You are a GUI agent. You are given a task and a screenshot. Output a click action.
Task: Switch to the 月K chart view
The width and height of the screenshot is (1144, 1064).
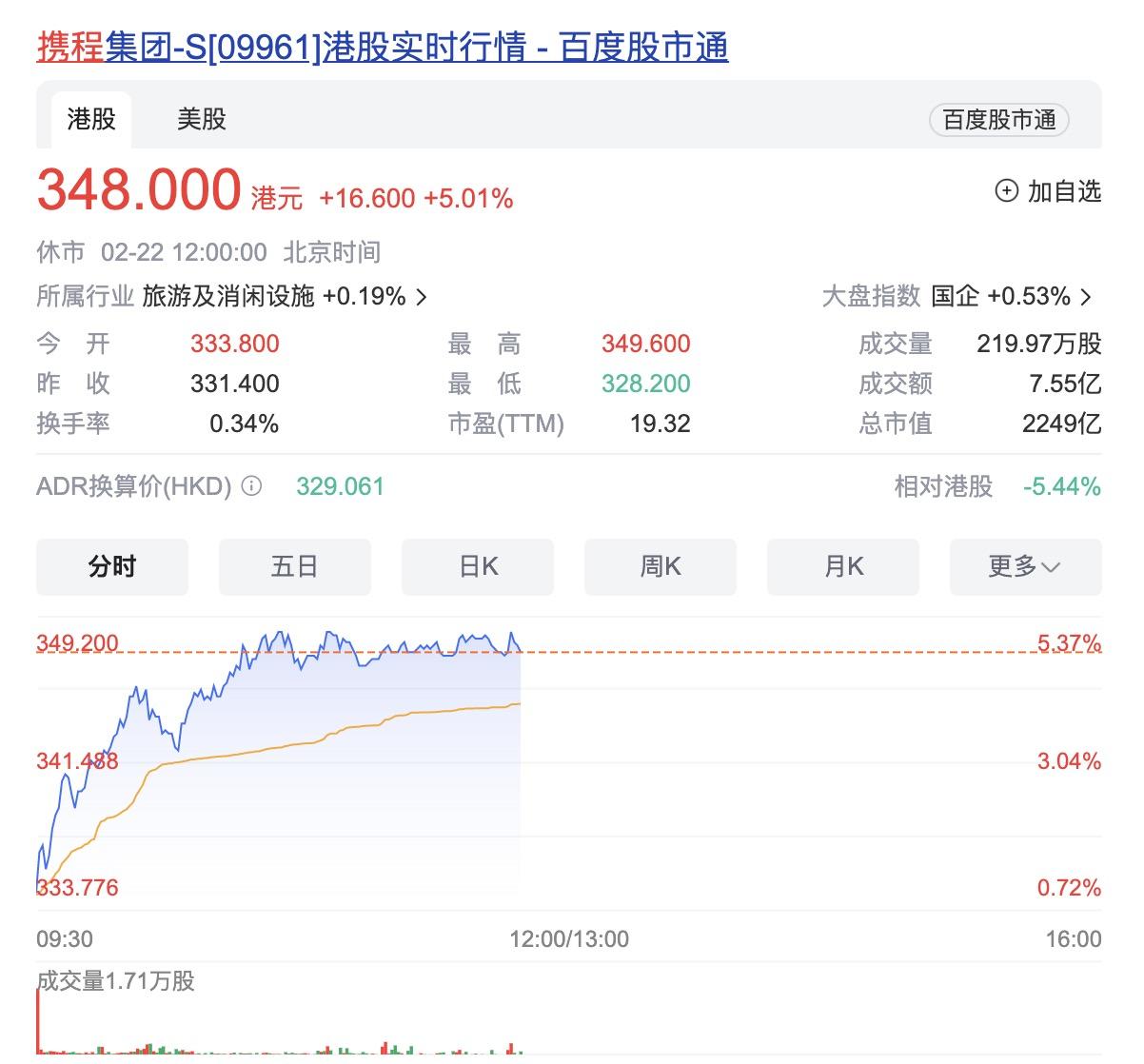[842, 566]
